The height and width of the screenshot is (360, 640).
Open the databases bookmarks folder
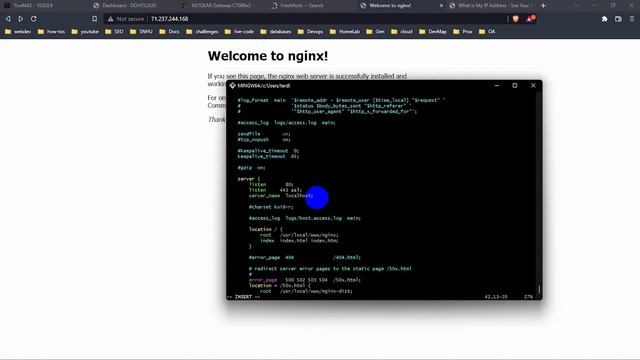(276, 31)
